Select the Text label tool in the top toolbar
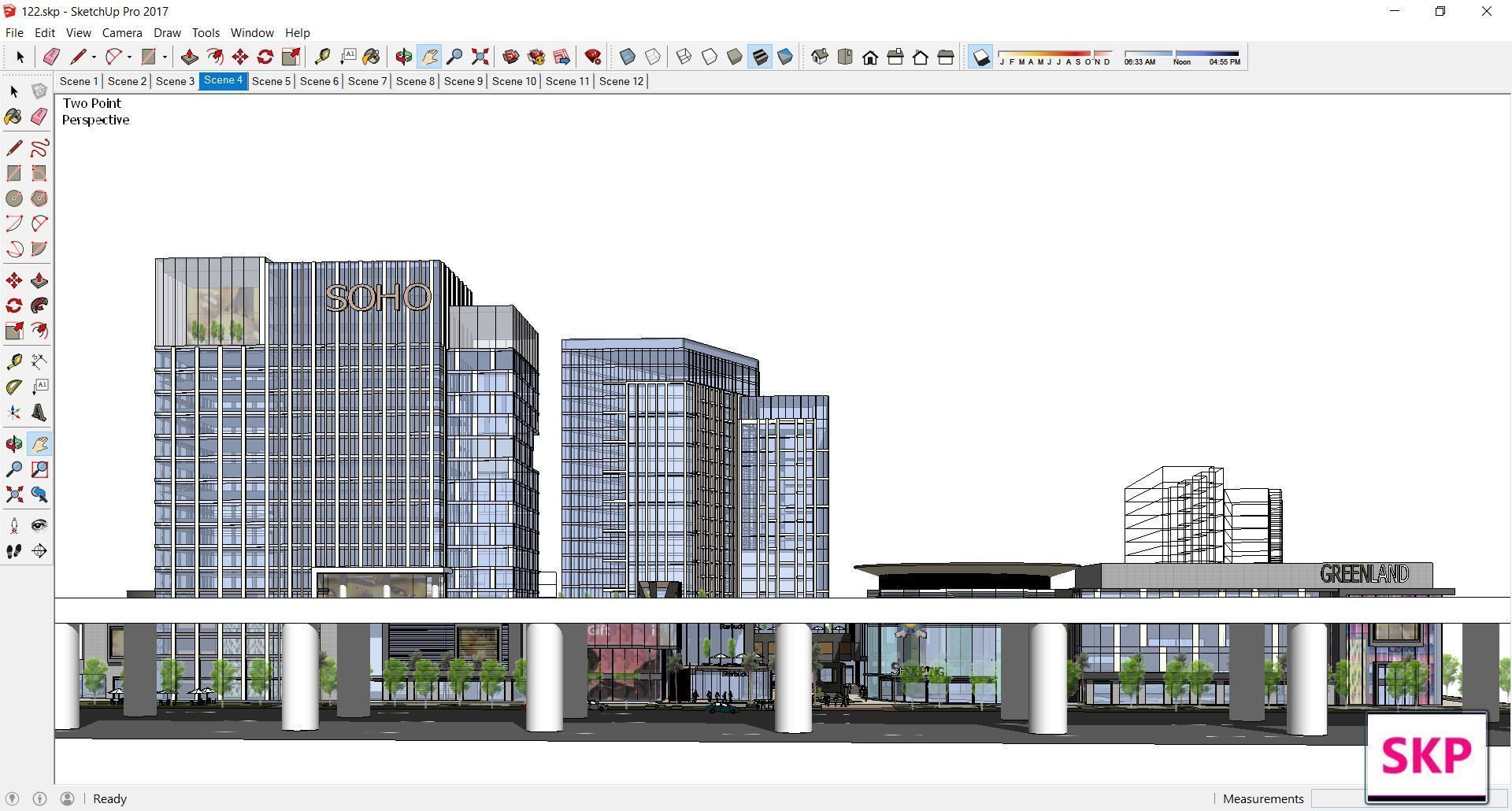The width and height of the screenshot is (1512, 811). pos(347,57)
